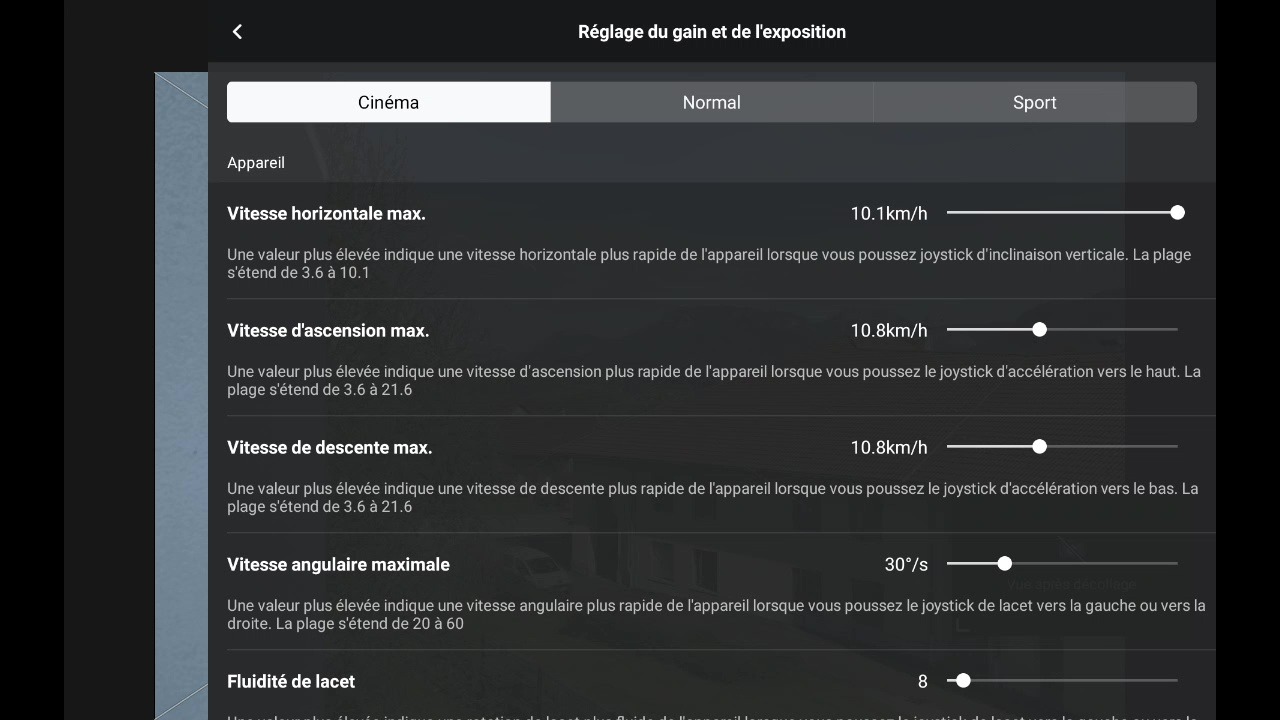
Task: Click the Vitesse de descente max. label
Action: [330, 447]
